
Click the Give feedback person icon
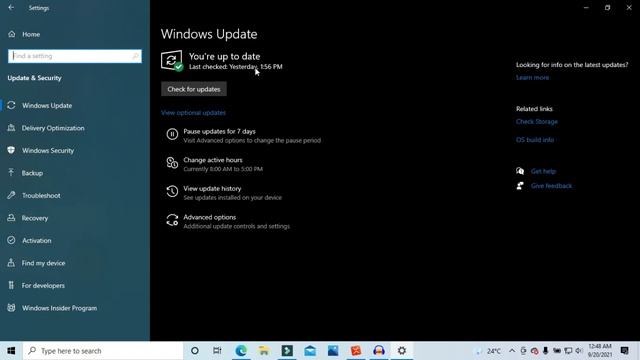(x=520, y=186)
